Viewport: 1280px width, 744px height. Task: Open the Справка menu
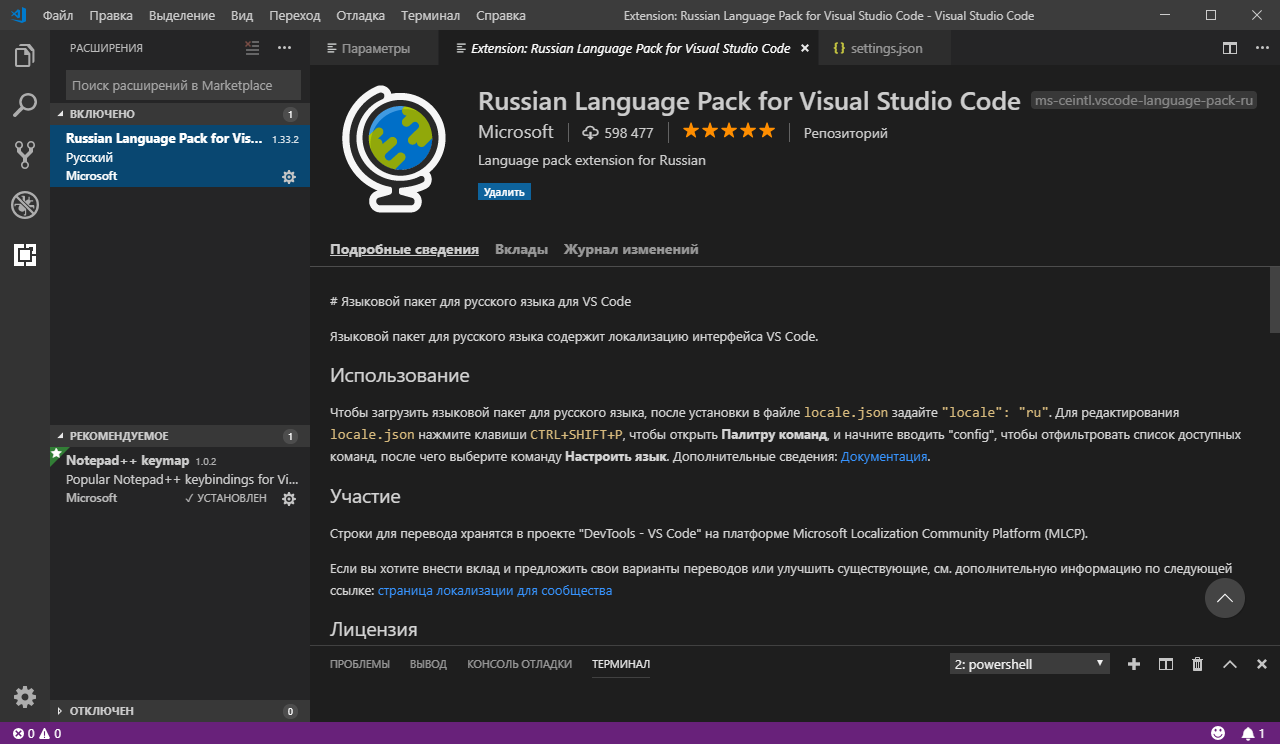click(501, 16)
